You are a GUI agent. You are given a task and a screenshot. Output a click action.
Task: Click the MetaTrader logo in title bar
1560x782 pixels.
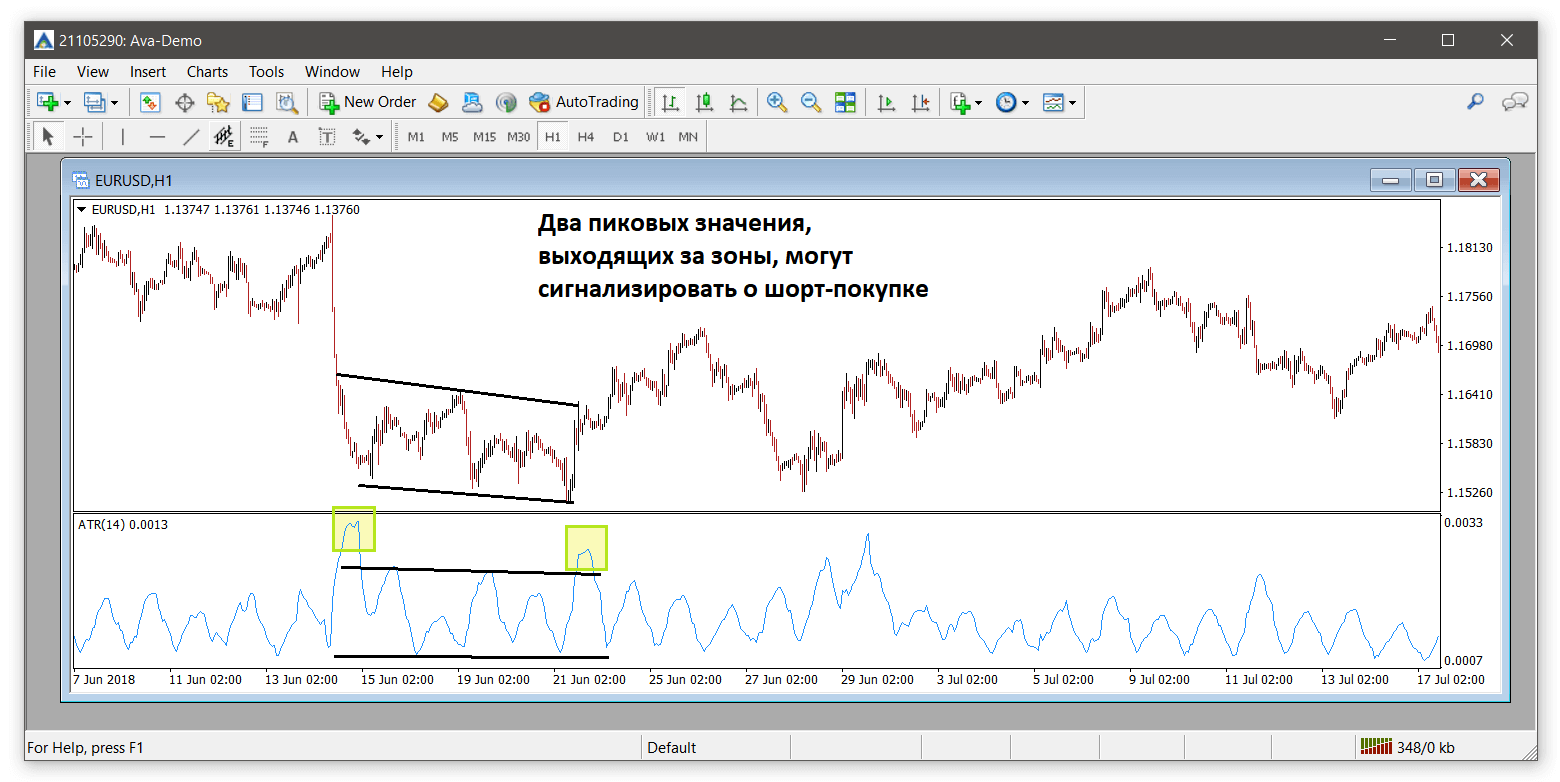coord(44,41)
